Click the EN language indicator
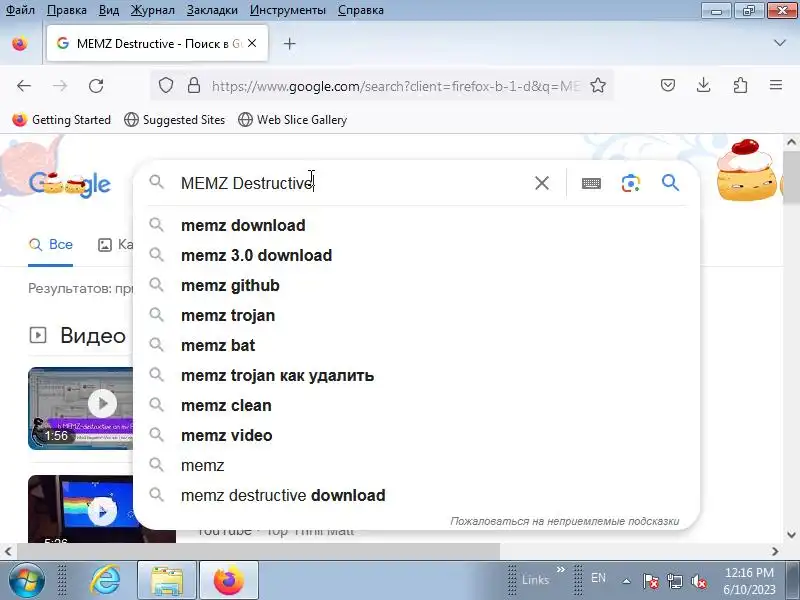 598,578
